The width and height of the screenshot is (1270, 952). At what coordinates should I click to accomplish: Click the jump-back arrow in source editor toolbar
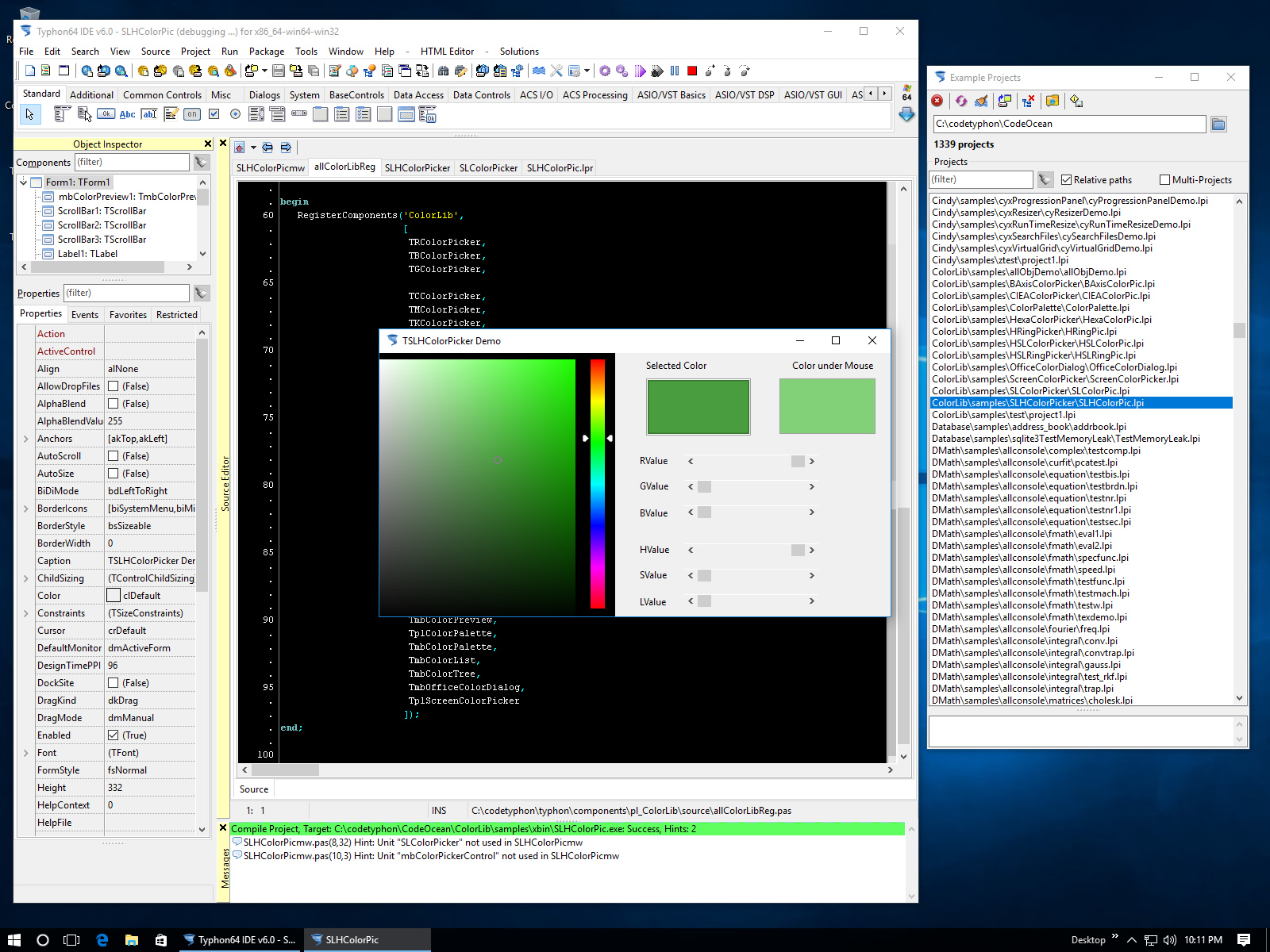click(267, 148)
